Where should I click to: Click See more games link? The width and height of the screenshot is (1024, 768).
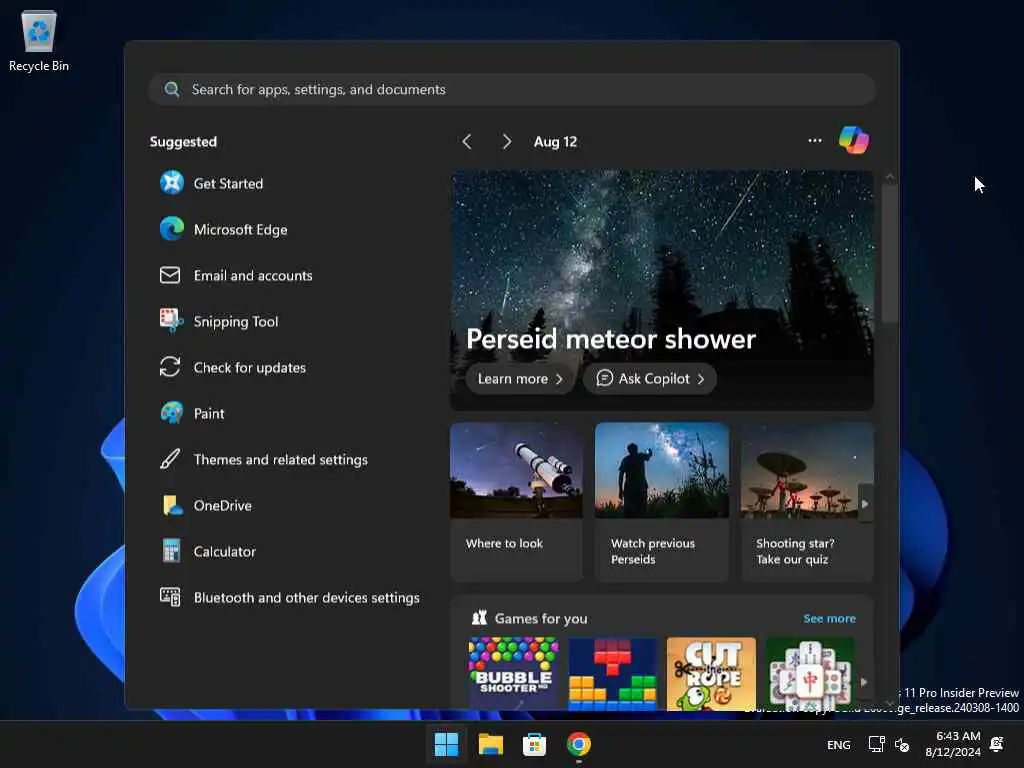pos(829,618)
